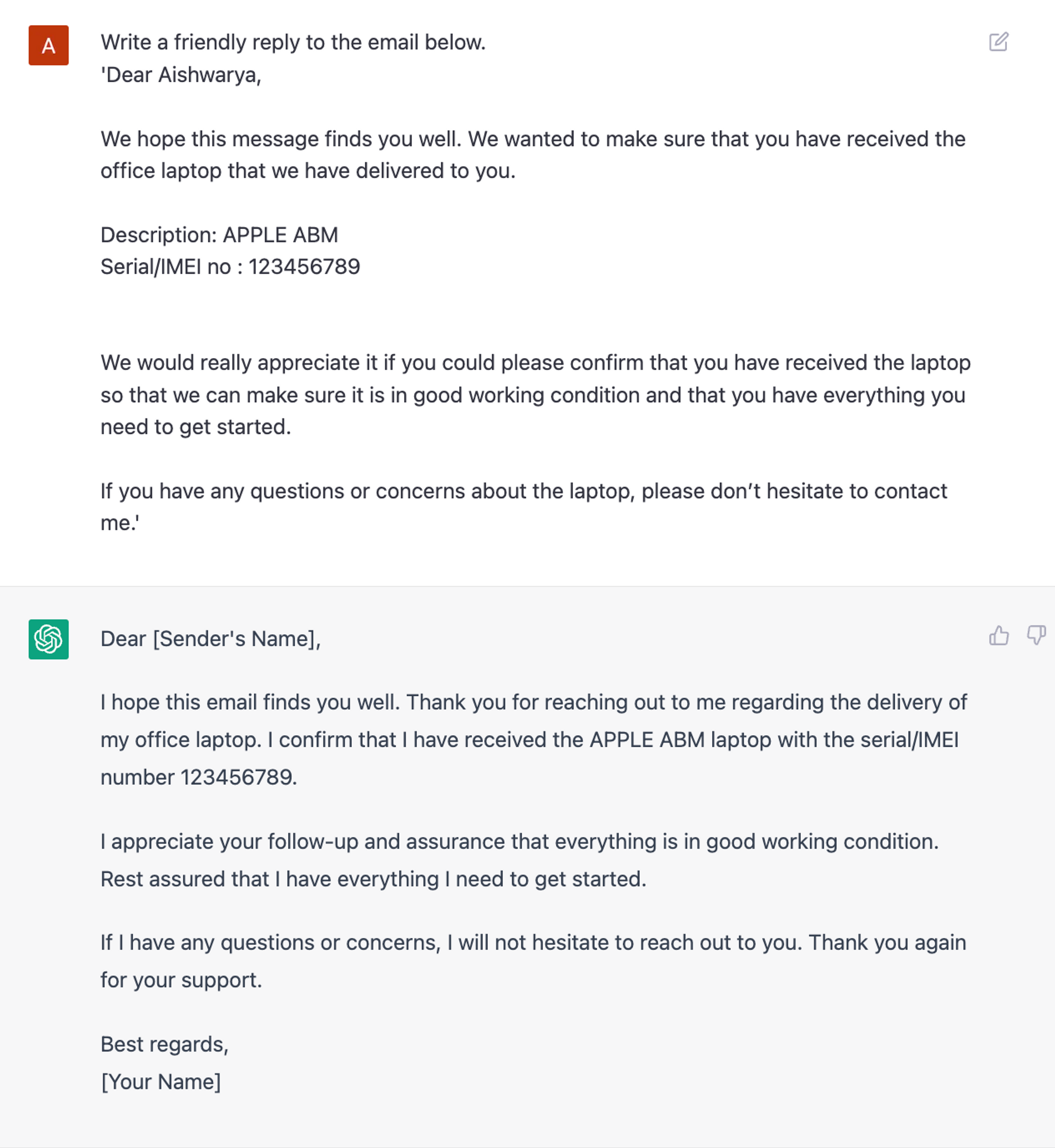Click the serial number 123456789 text
1055x1148 pixels.
(x=231, y=265)
